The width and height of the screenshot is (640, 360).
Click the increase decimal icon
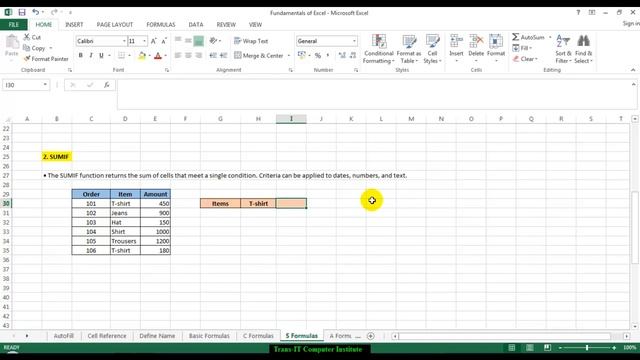(342, 55)
